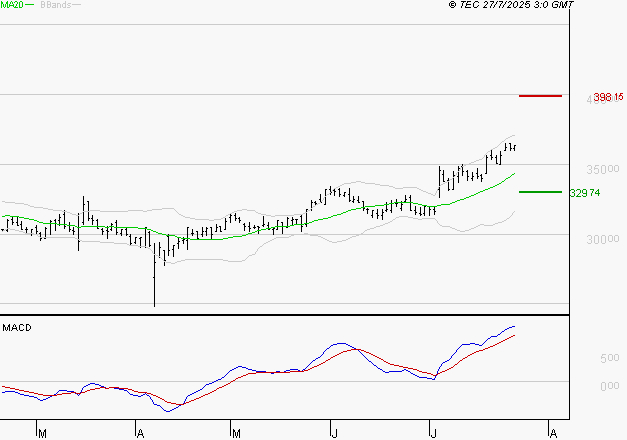627x440 pixels.
Task: Click the BBands legend label
Action: click(x=56, y=5)
